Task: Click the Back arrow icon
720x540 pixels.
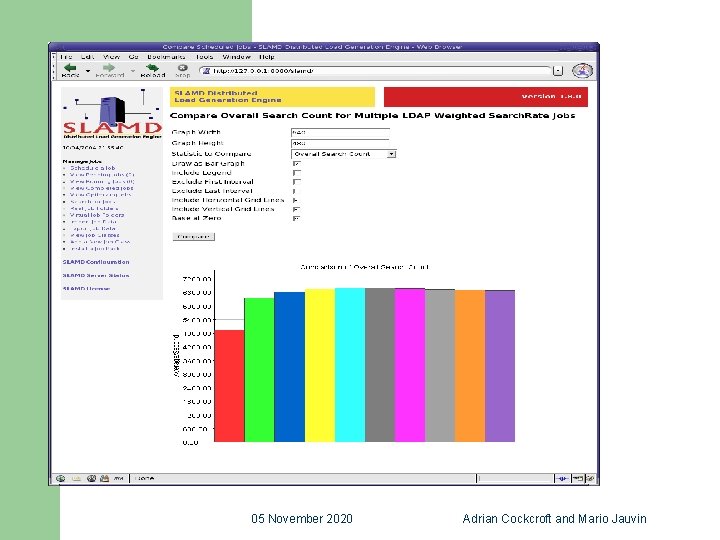Action: coord(70,68)
